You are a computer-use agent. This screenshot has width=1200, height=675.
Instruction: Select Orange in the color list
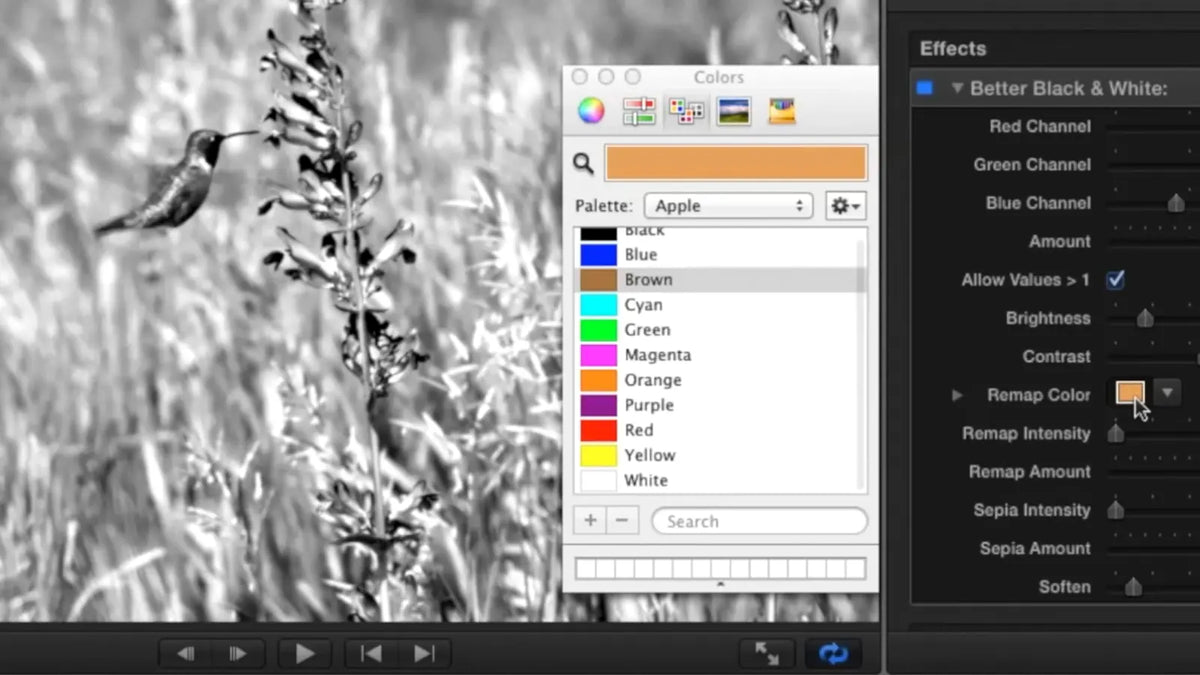720,380
